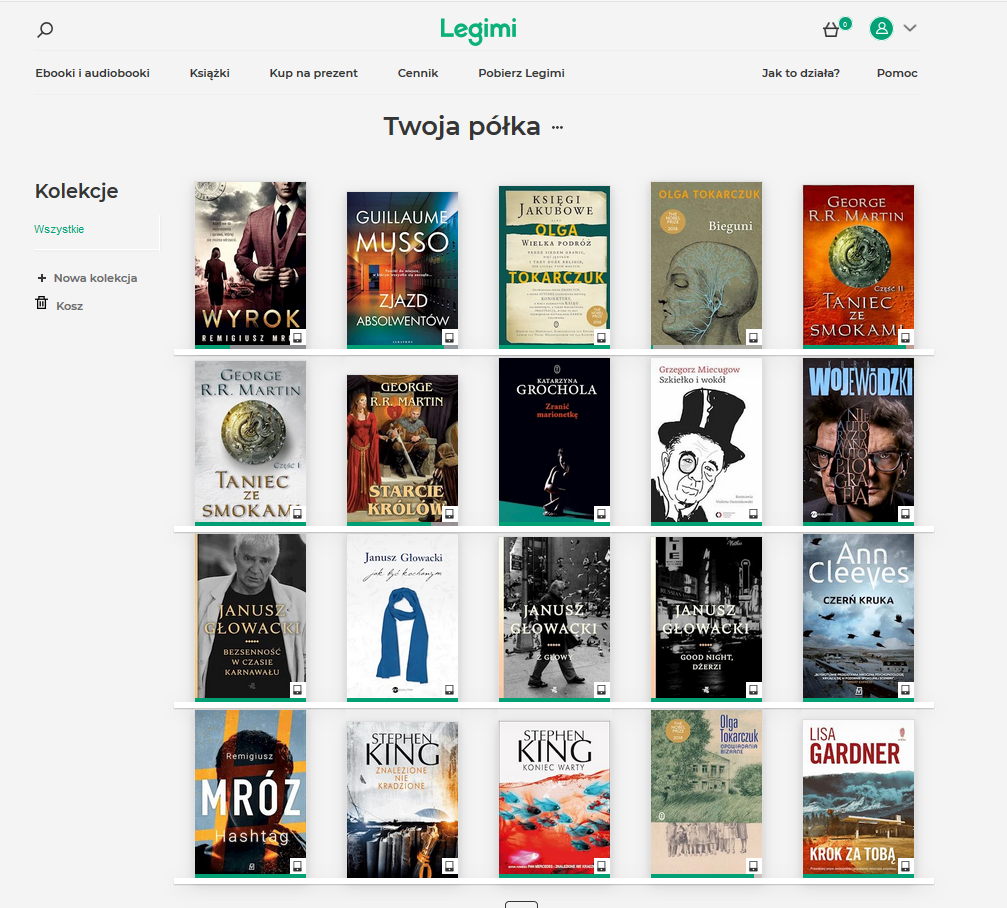Click ebook format icon on Czerń kruka
This screenshot has width=1007, height=908.
[x=906, y=690]
